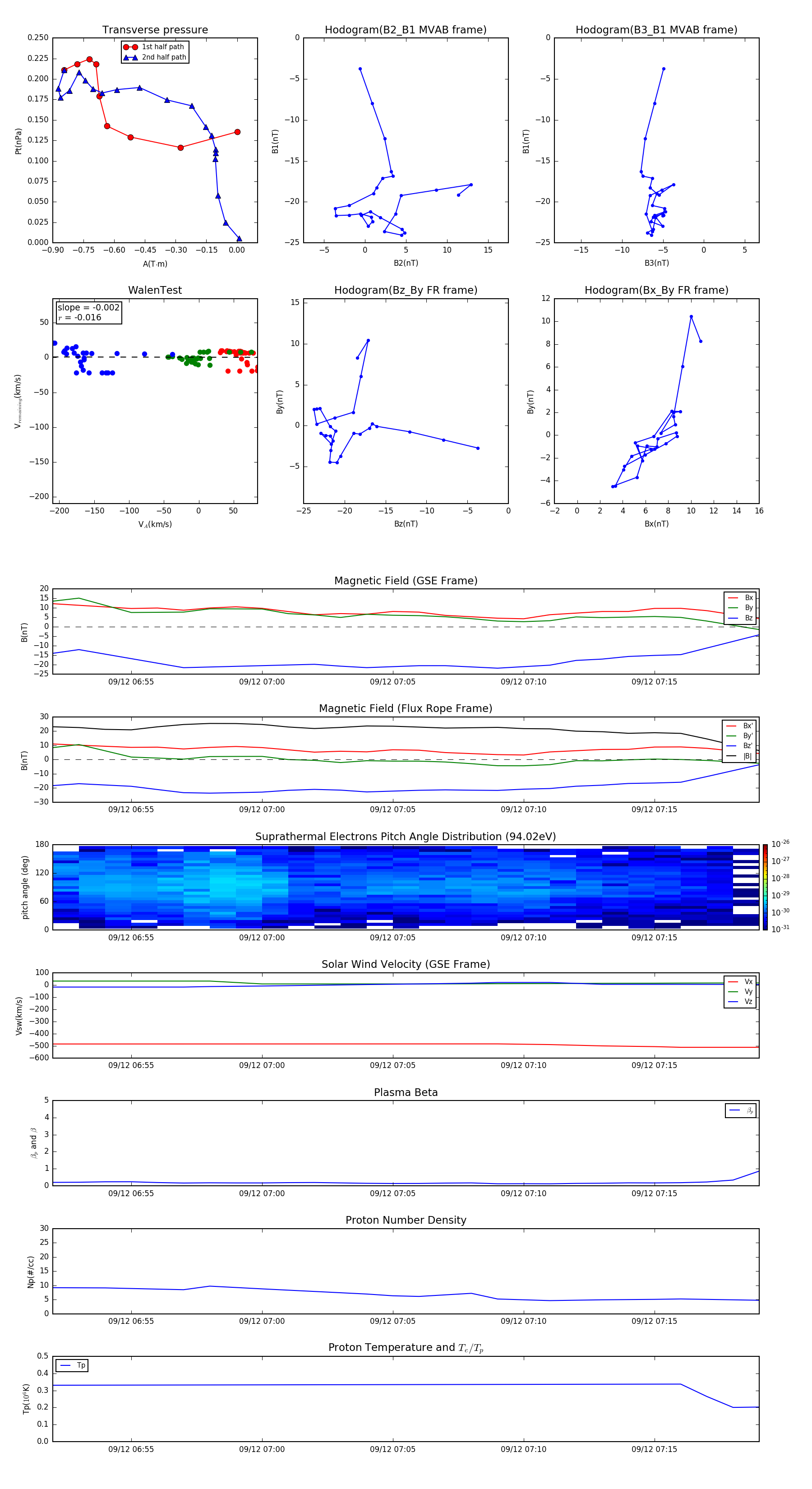Image resolution: width=812 pixels, height=1489 pixels.
Task: Click 'Hodogram(B3_B1 MVAB frame)' title
Action: tap(656, 30)
